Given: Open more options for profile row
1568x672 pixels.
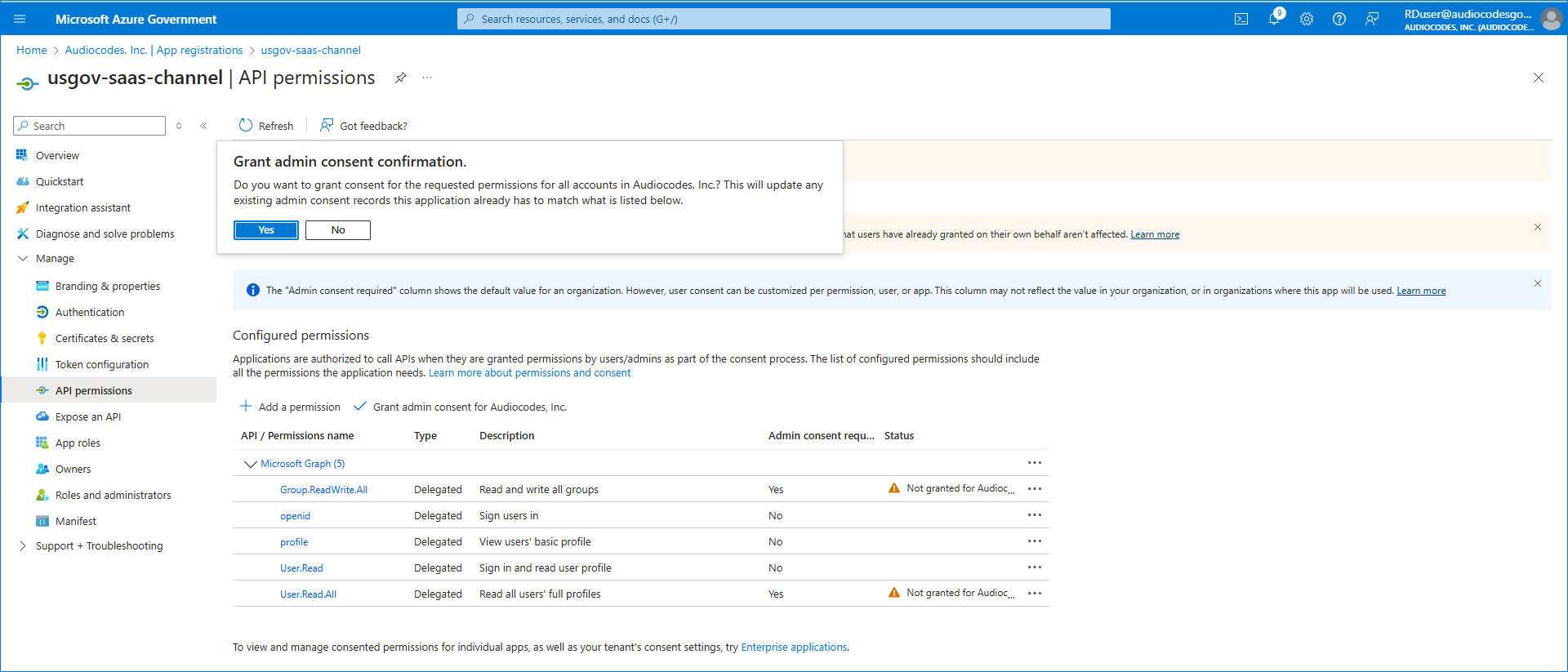Looking at the screenshot, I should point(1035,541).
